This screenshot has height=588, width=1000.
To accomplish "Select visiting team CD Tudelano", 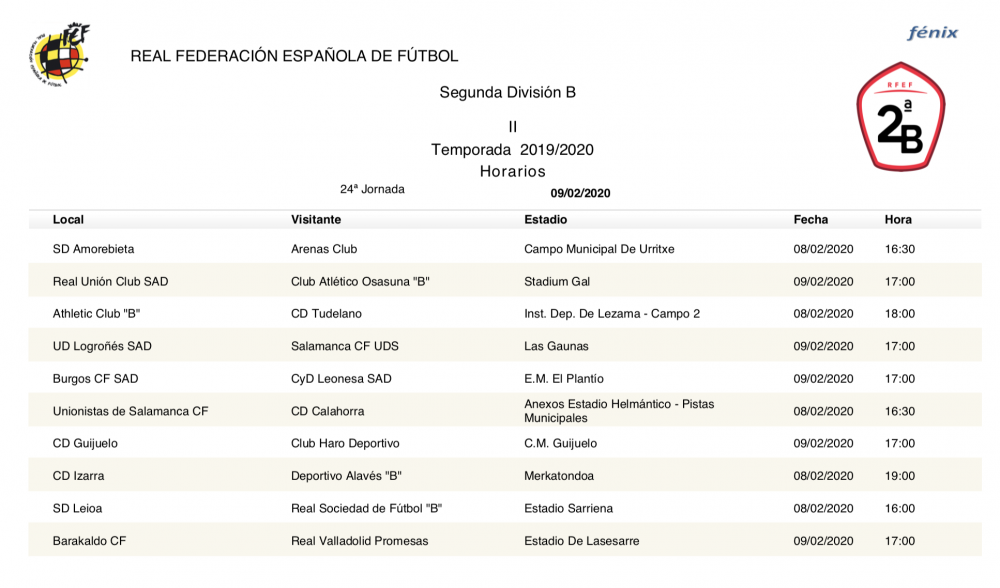I will pos(327,314).
